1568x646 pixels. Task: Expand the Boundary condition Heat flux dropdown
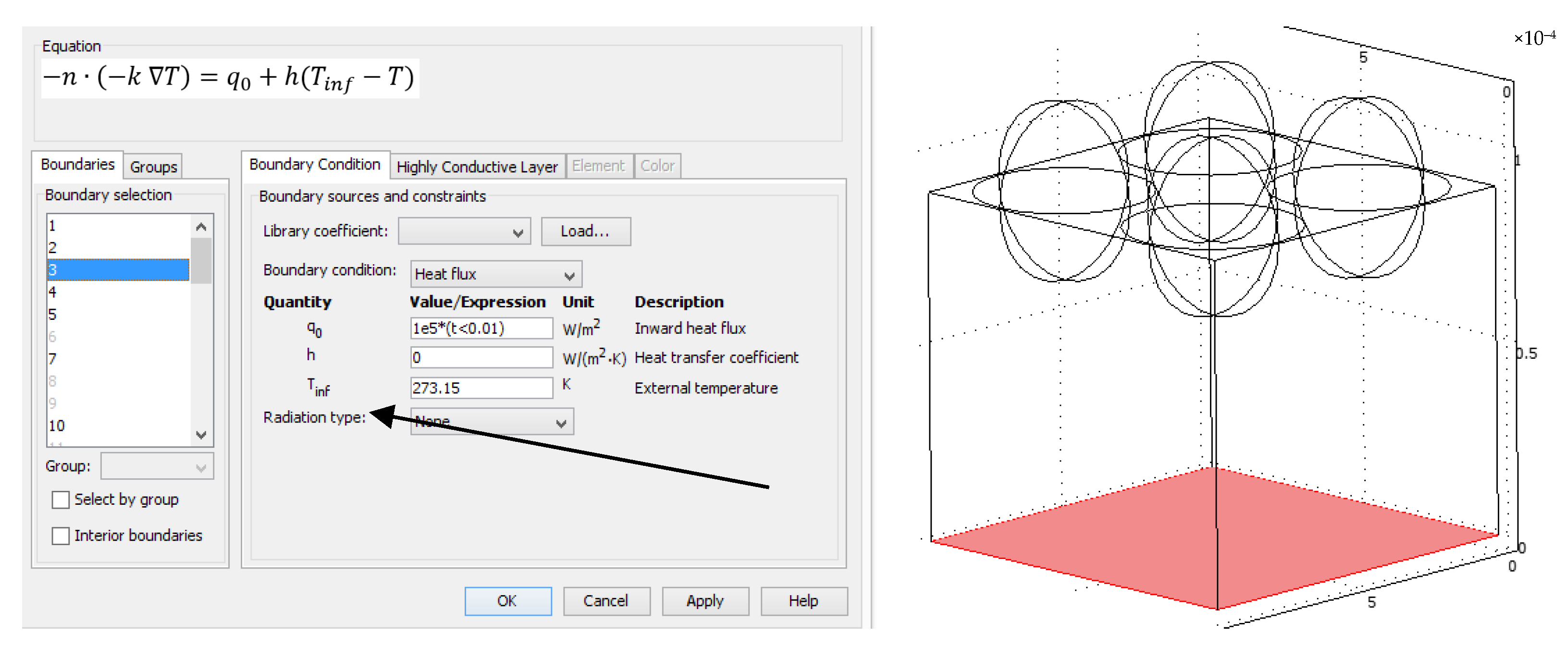[x=495, y=274]
